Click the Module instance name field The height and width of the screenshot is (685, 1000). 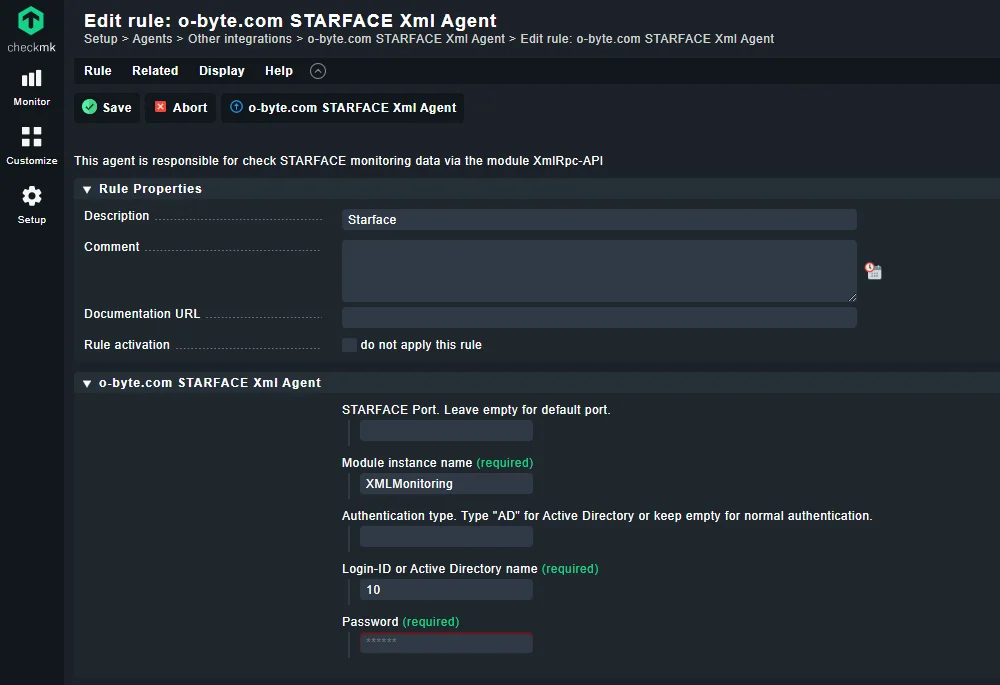point(446,484)
